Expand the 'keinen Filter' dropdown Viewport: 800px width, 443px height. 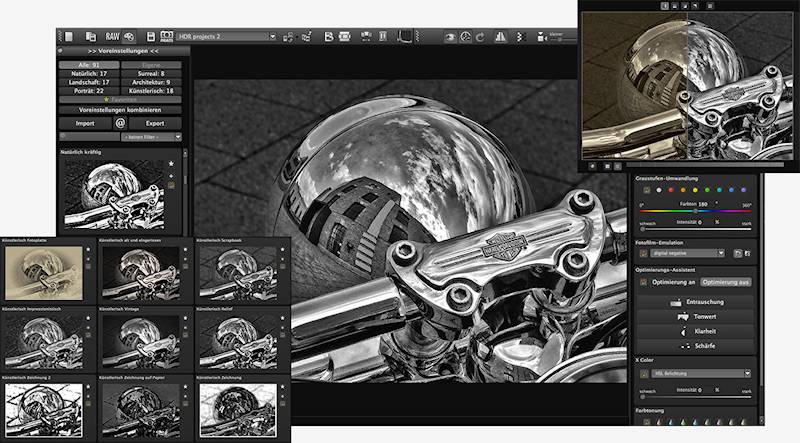click(150, 136)
